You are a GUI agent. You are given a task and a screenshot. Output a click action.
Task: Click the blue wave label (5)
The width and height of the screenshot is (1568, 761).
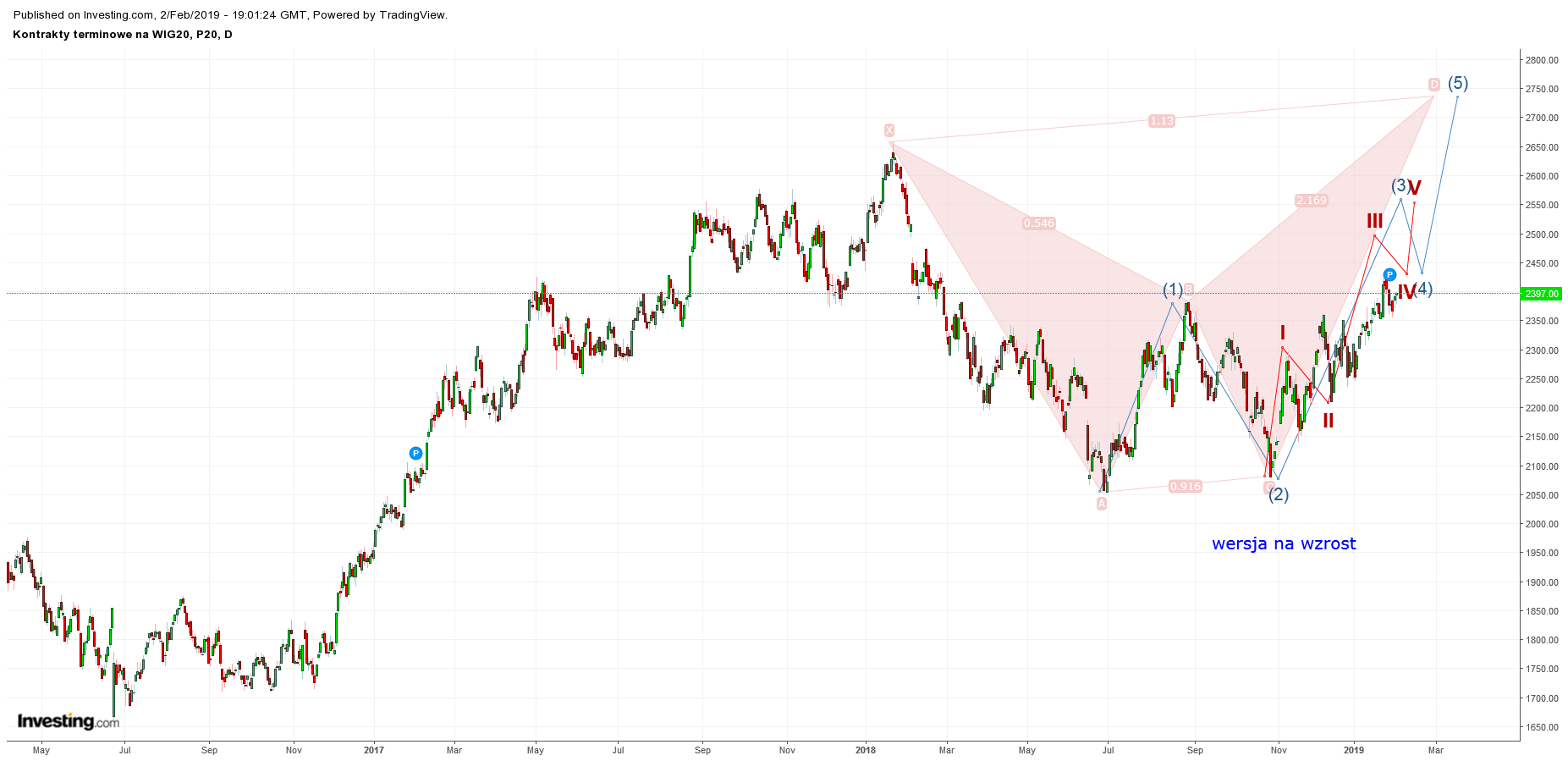(x=1458, y=83)
